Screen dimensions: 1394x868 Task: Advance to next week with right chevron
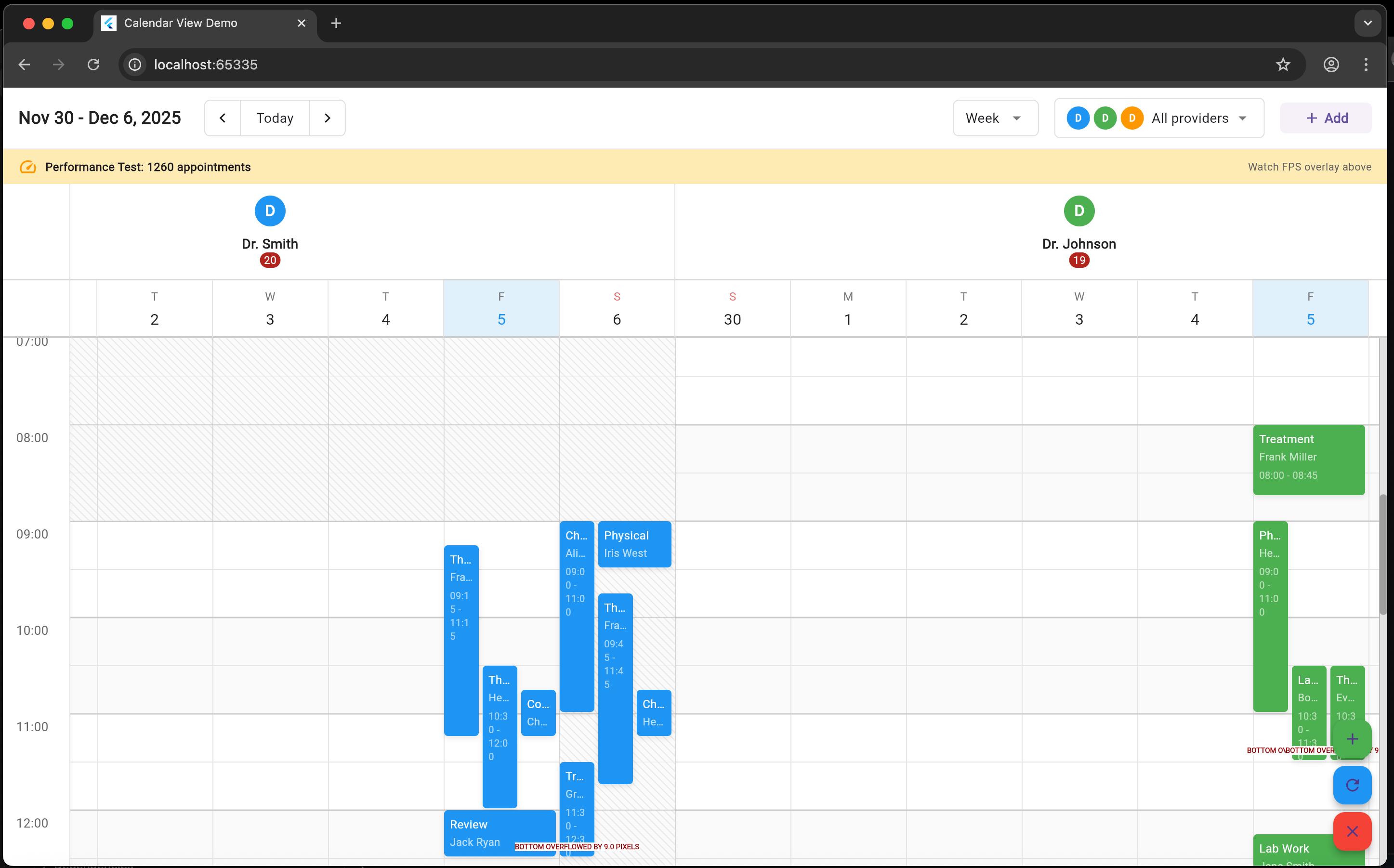[327, 118]
